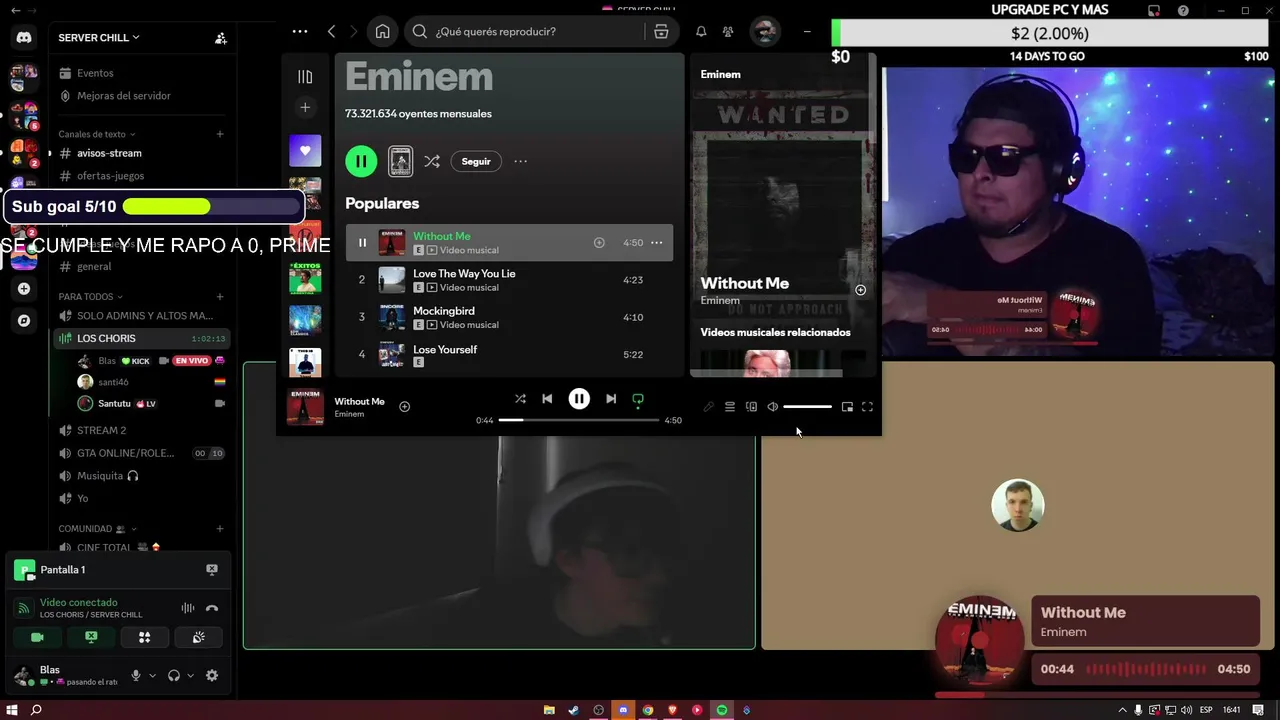Mute the Discord microphone
Screen dimensions: 1280x720
pyautogui.click(x=136, y=675)
